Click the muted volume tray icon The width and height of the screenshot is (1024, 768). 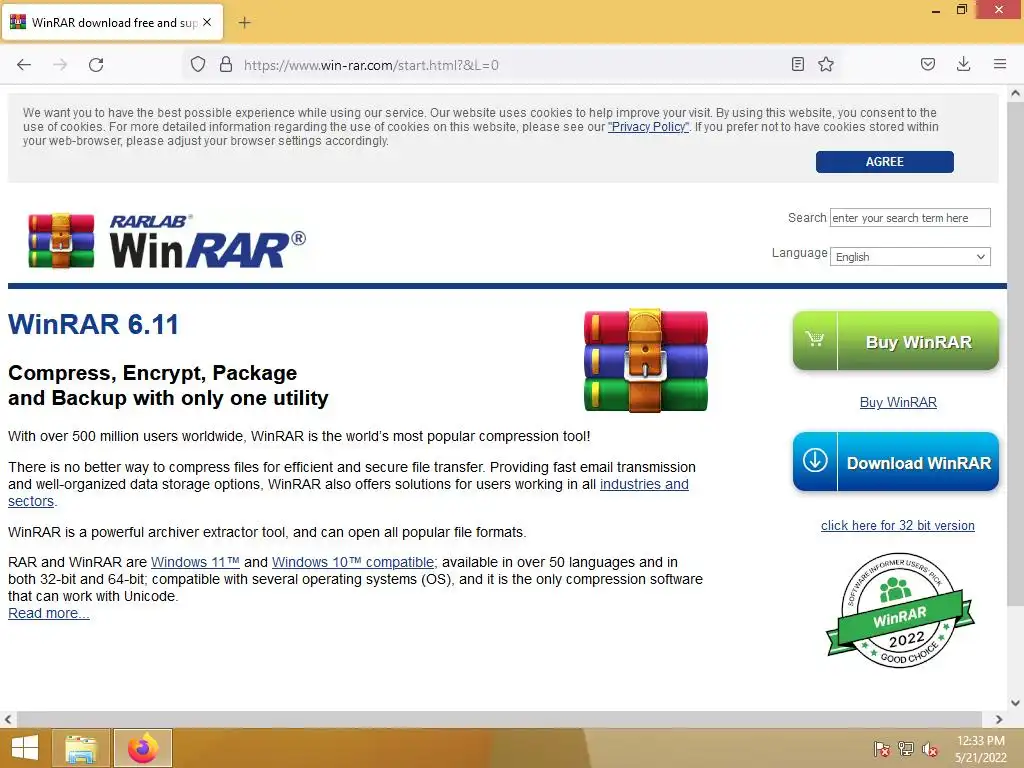(930, 749)
